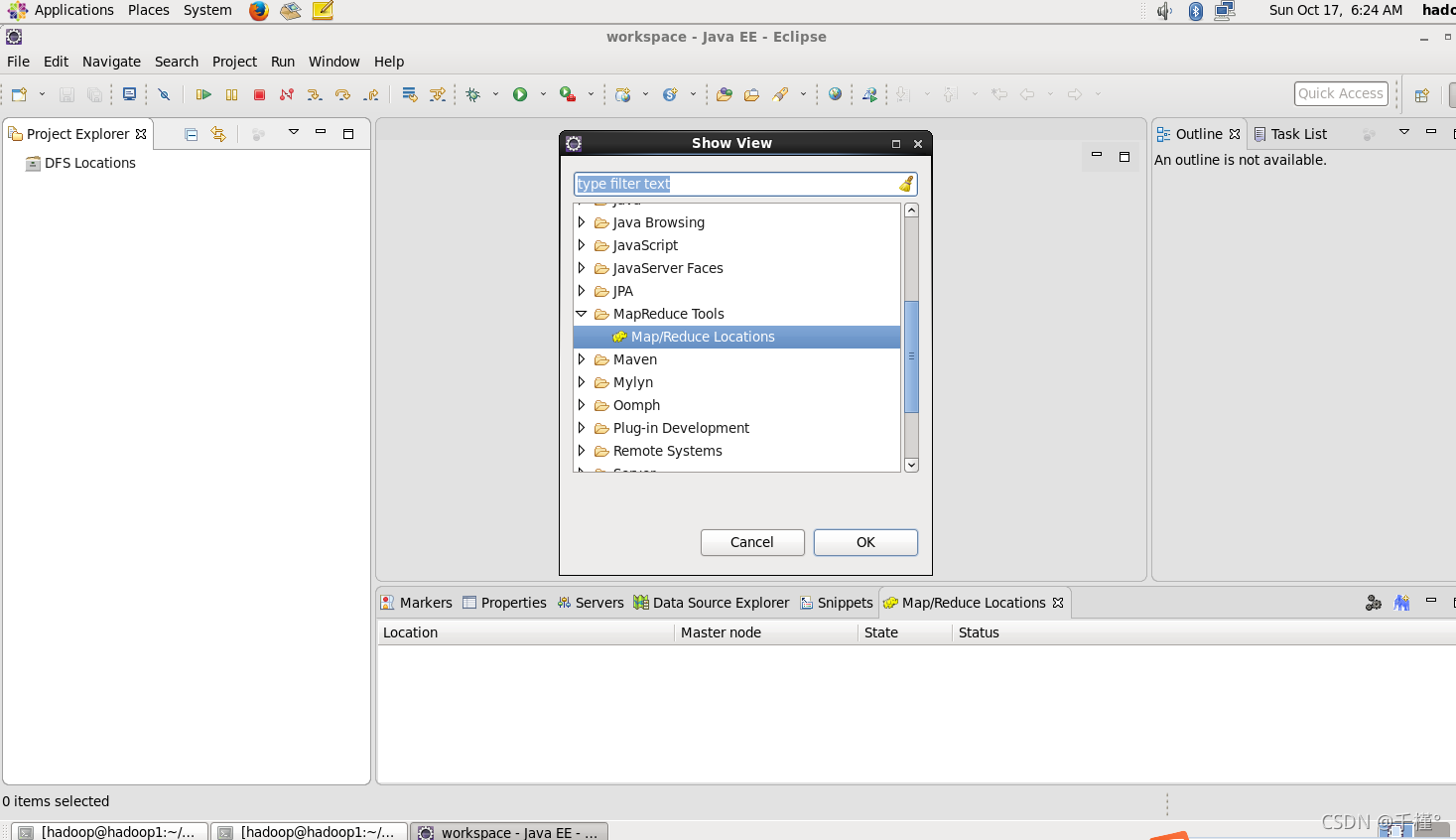Switch to the Data Source Explorer tab
The width and height of the screenshot is (1456, 840).
pos(711,602)
